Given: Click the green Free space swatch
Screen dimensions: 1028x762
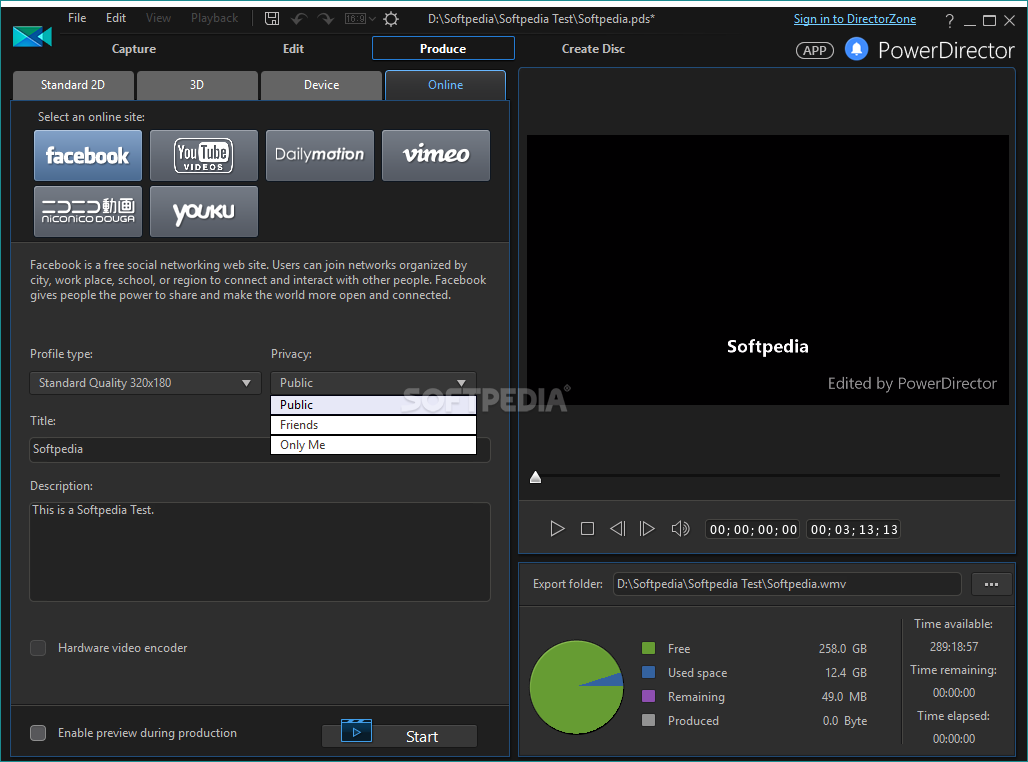Looking at the screenshot, I should point(648,648).
